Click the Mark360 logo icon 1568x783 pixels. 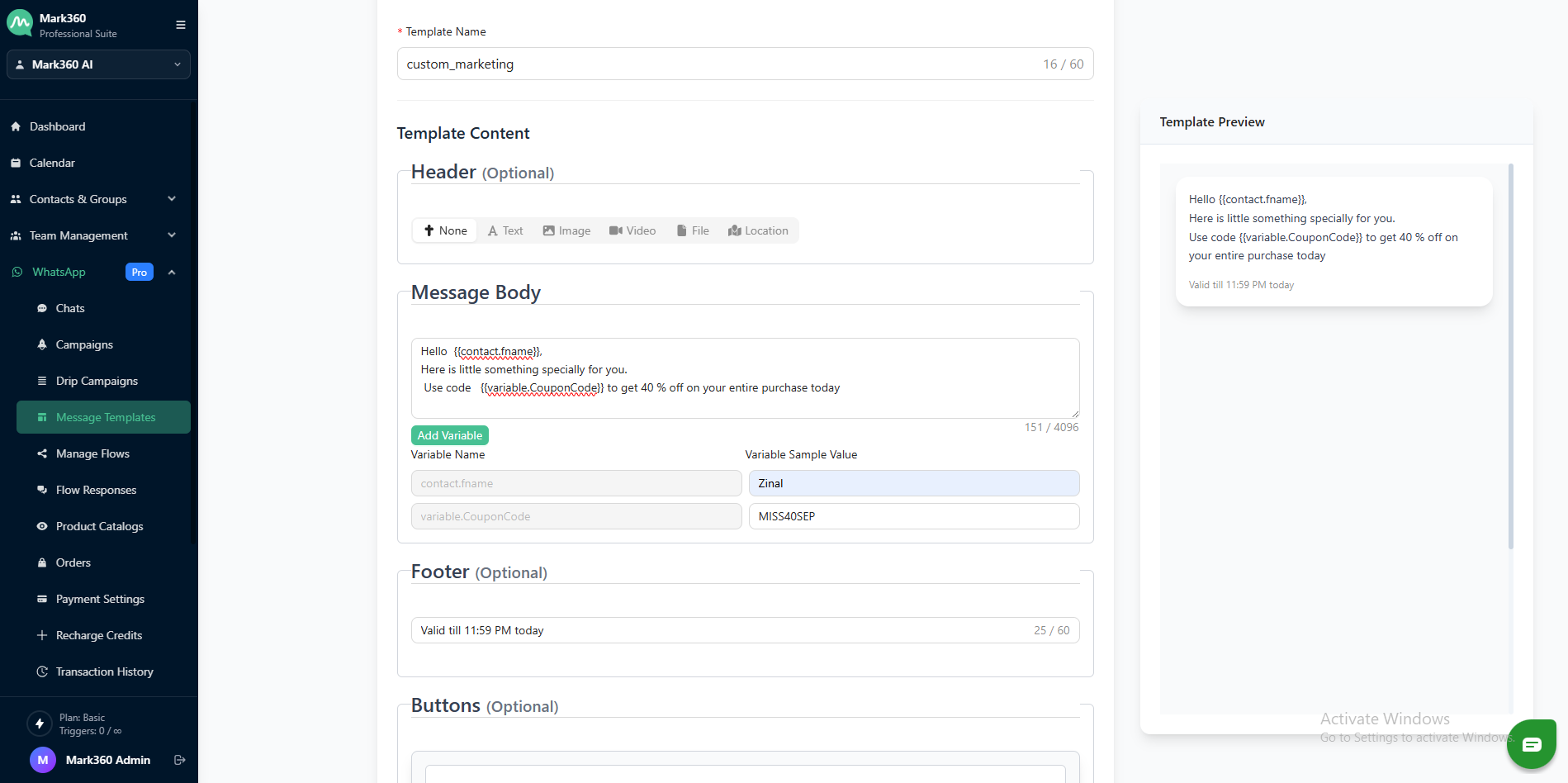click(x=20, y=24)
